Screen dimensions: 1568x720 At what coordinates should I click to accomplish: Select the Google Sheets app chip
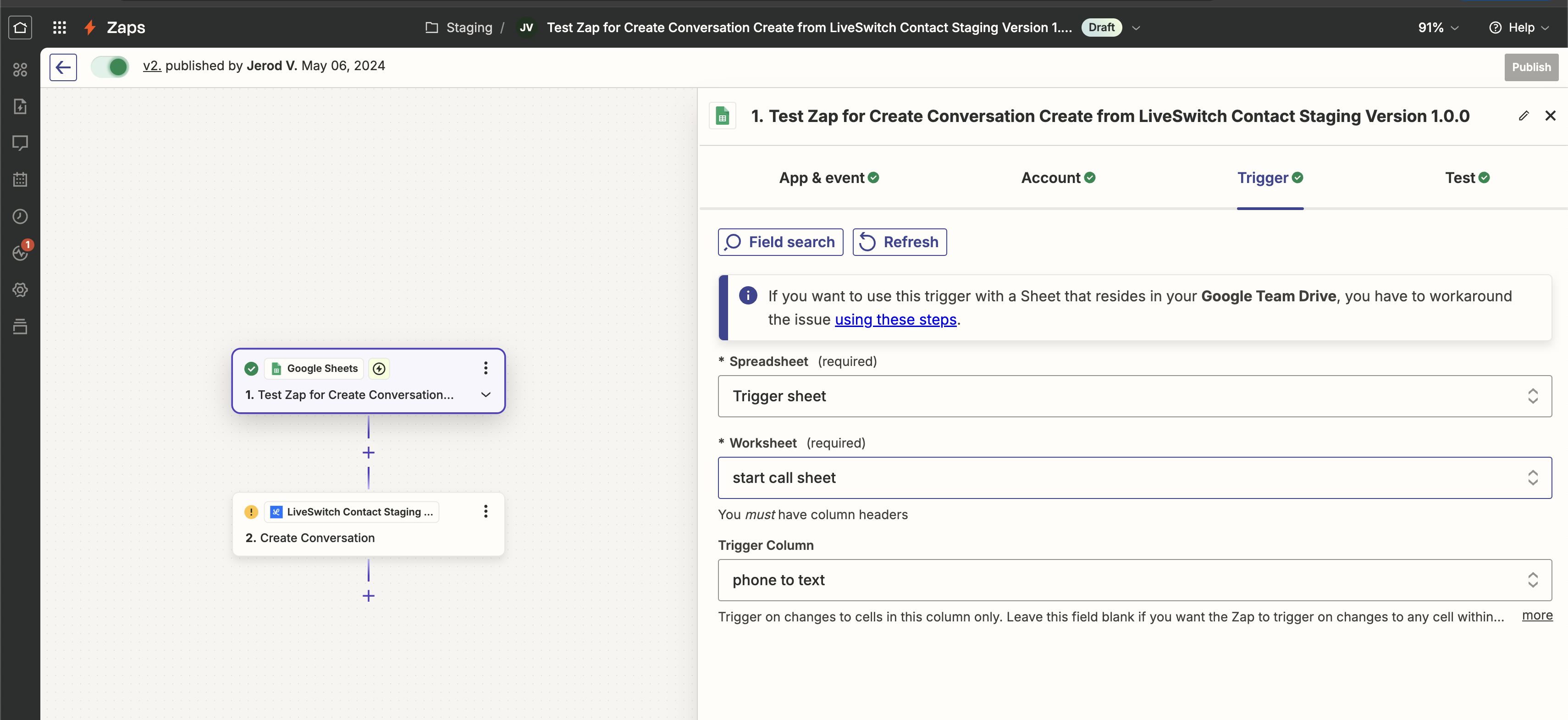pyautogui.click(x=314, y=368)
